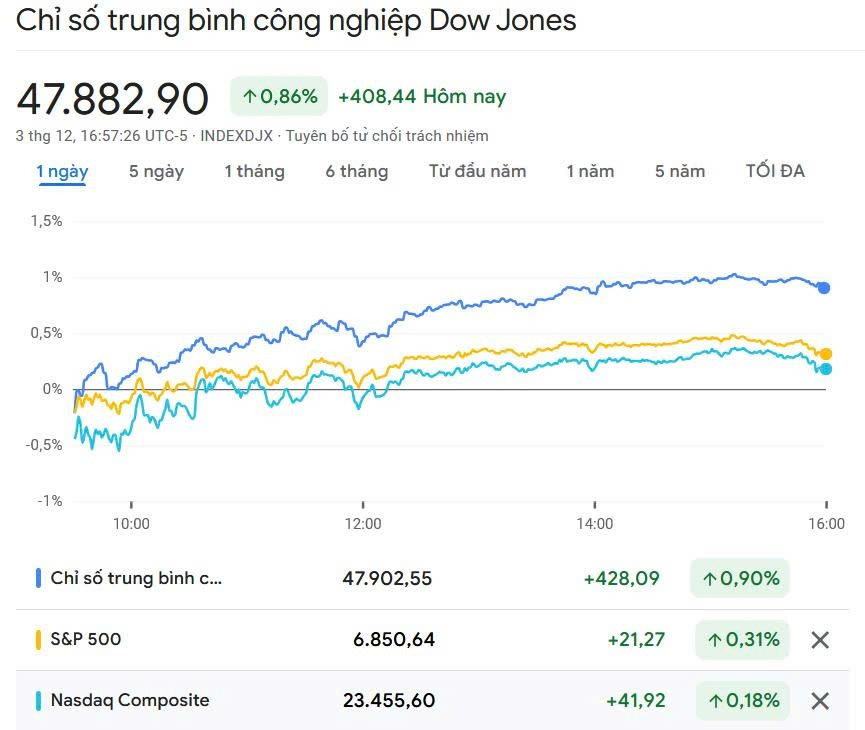Switch to the "1 tháng" chart range
The image size is (865, 730).
point(254,171)
